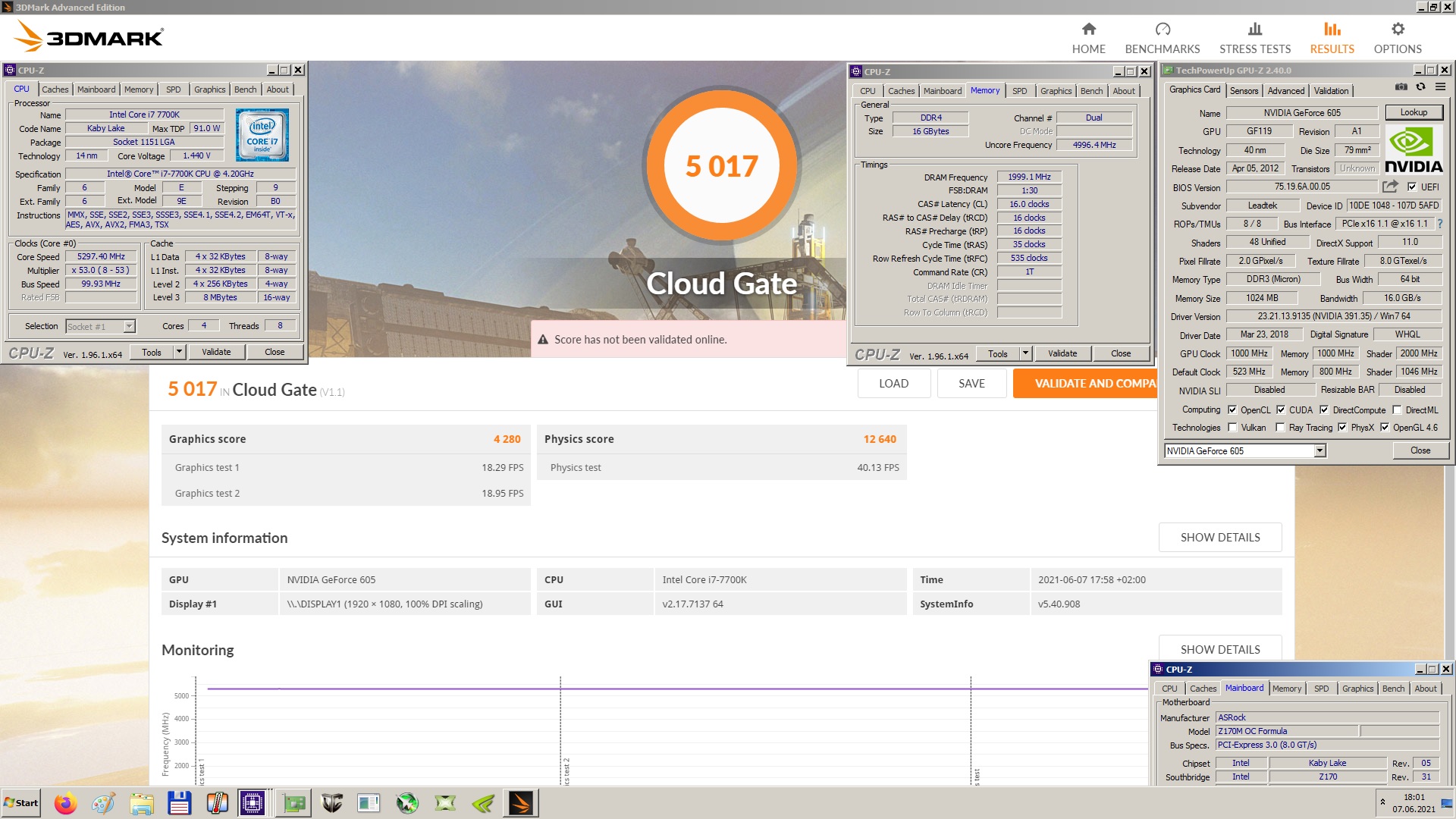This screenshot has height=819, width=1456.
Task: Click the Windows Start button
Action: pos(20,803)
